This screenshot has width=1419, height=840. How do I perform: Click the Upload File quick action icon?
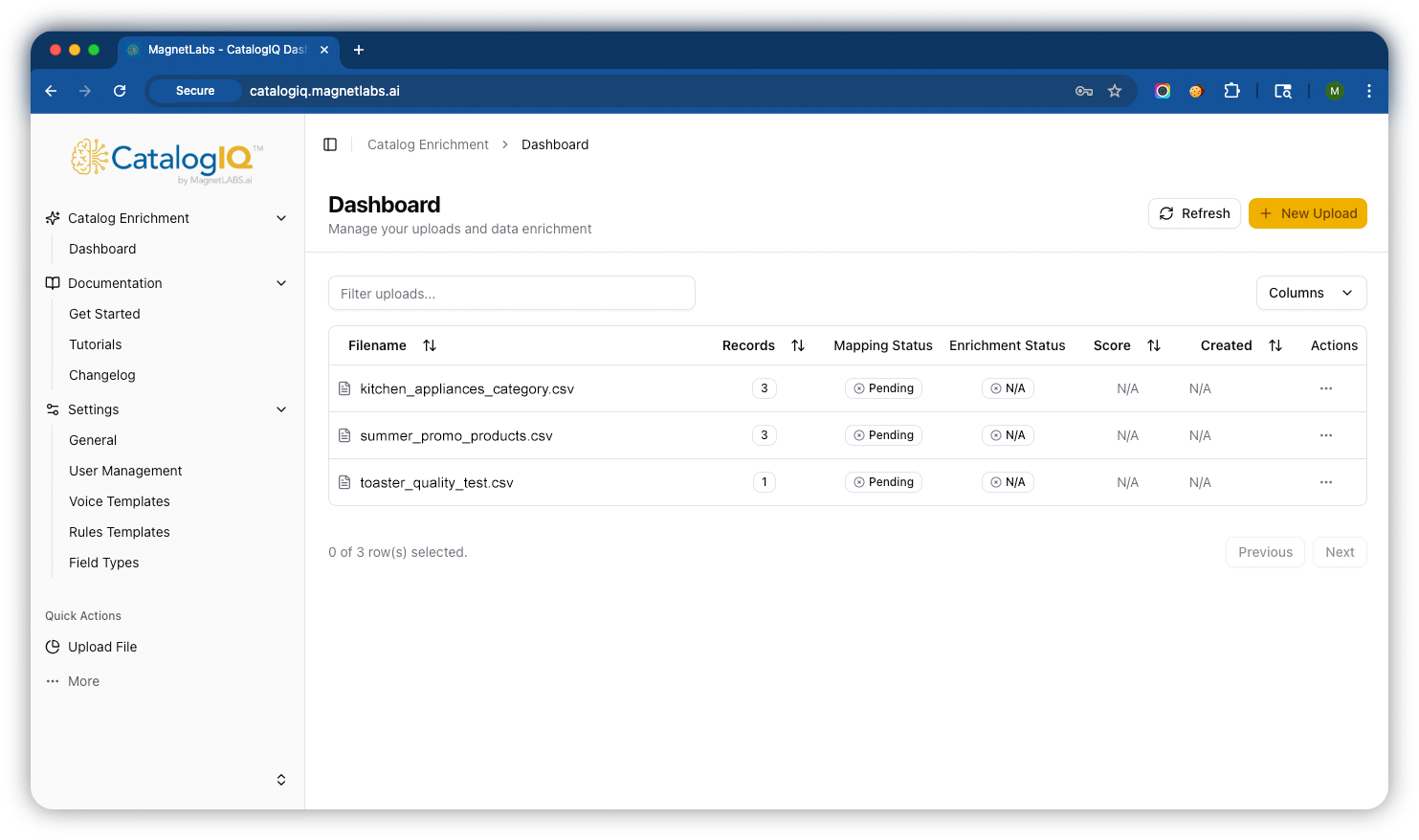pyautogui.click(x=53, y=647)
